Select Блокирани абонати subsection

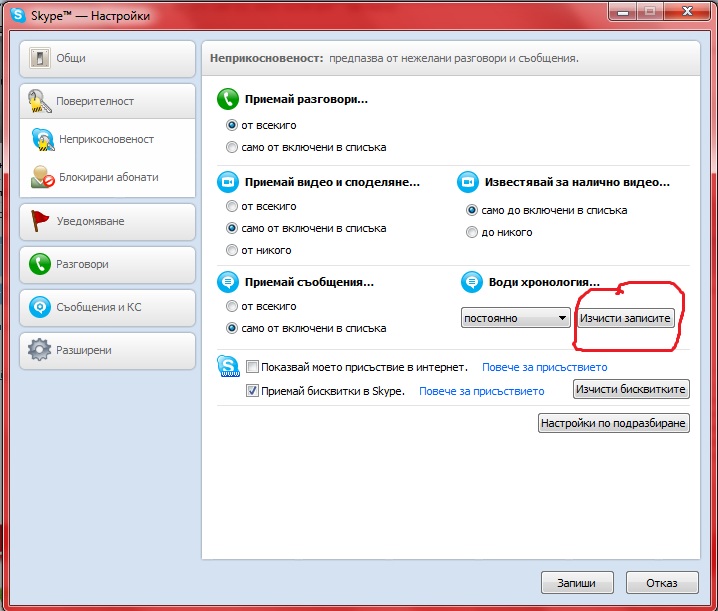click(x=108, y=177)
